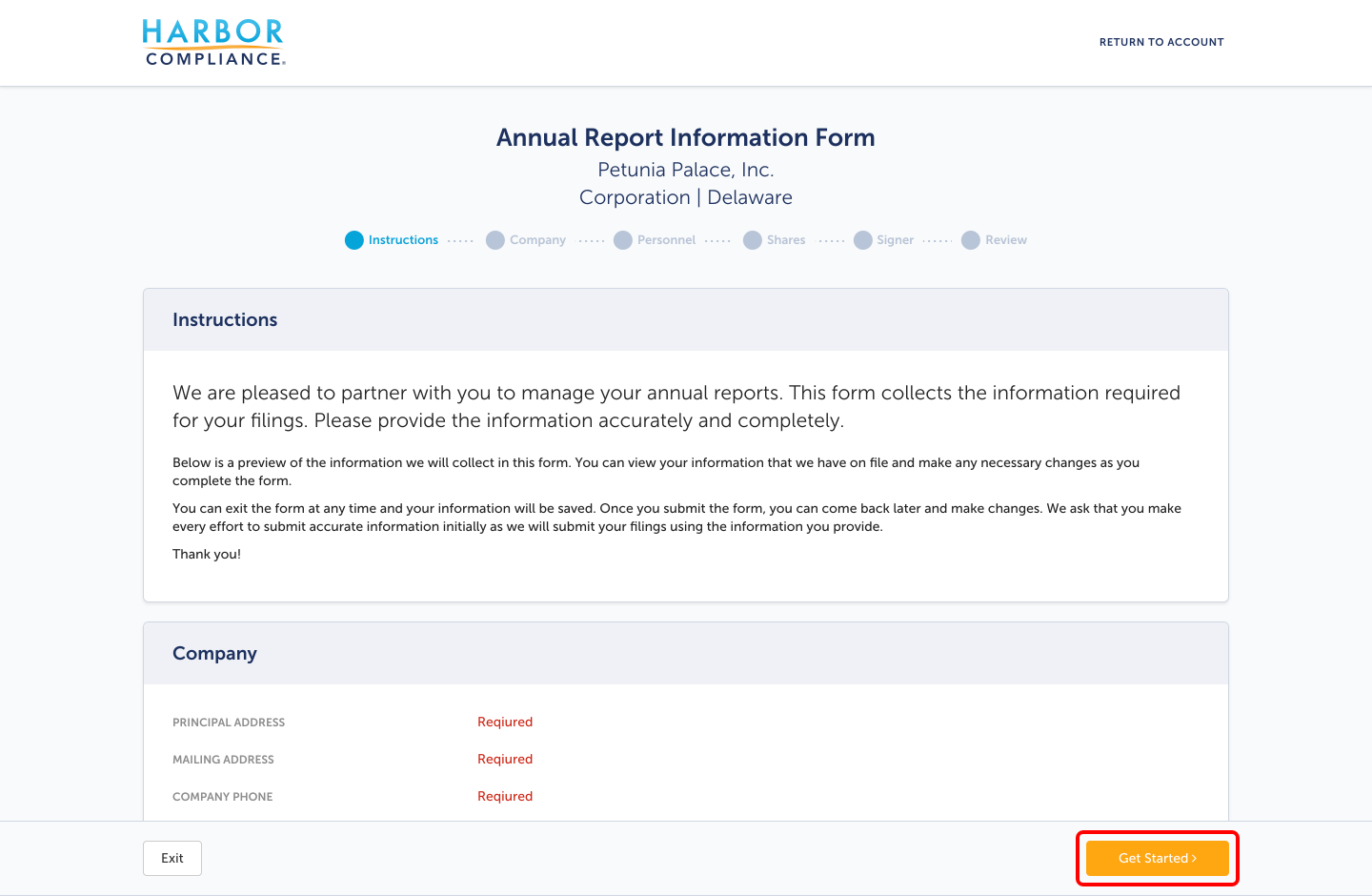Screen dimensions: 1372x896
Task: Click the Principal Address label
Action: (229, 723)
